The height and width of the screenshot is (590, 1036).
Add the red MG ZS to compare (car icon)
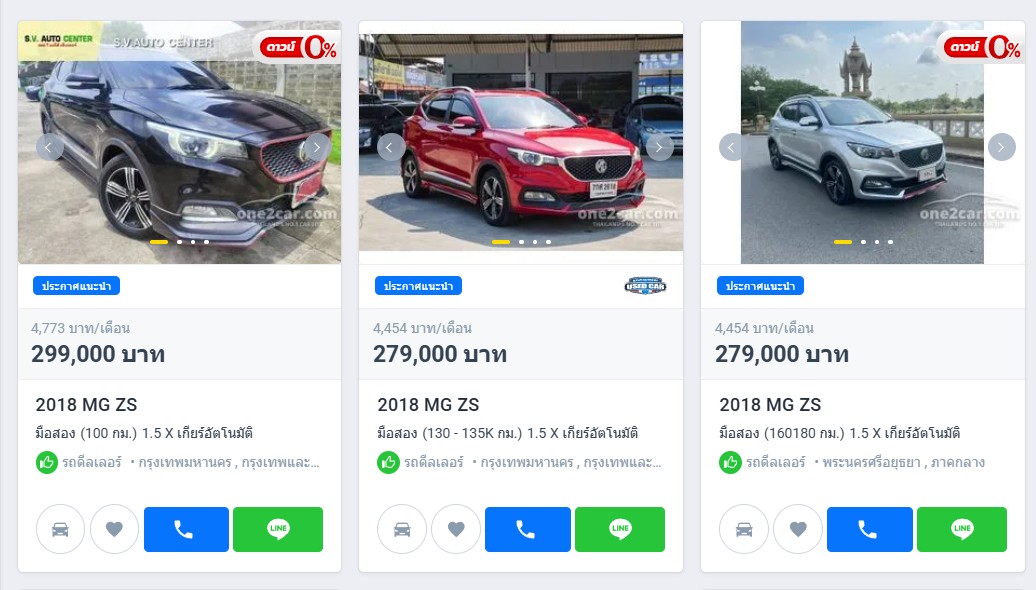click(402, 529)
